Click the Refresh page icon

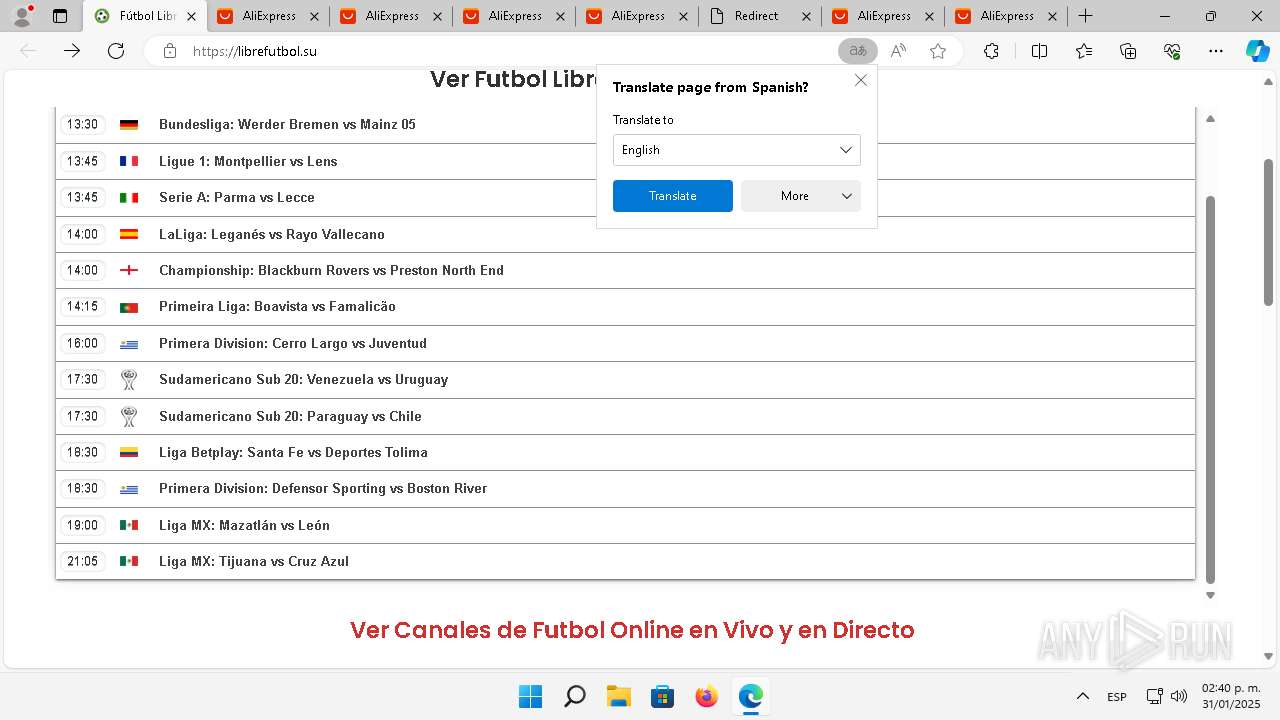pyautogui.click(x=116, y=51)
